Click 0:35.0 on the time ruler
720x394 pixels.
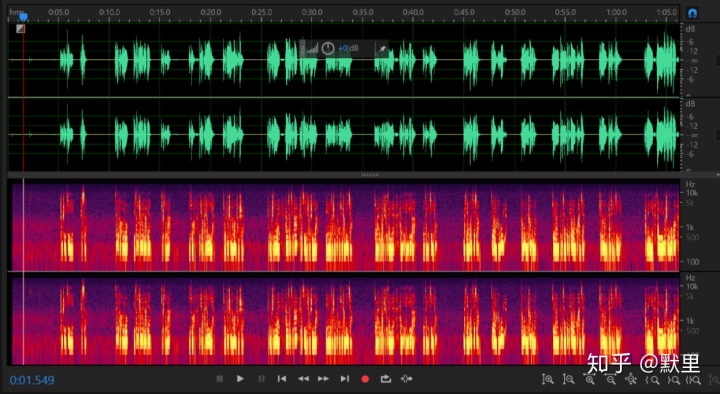[x=363, y=12]
